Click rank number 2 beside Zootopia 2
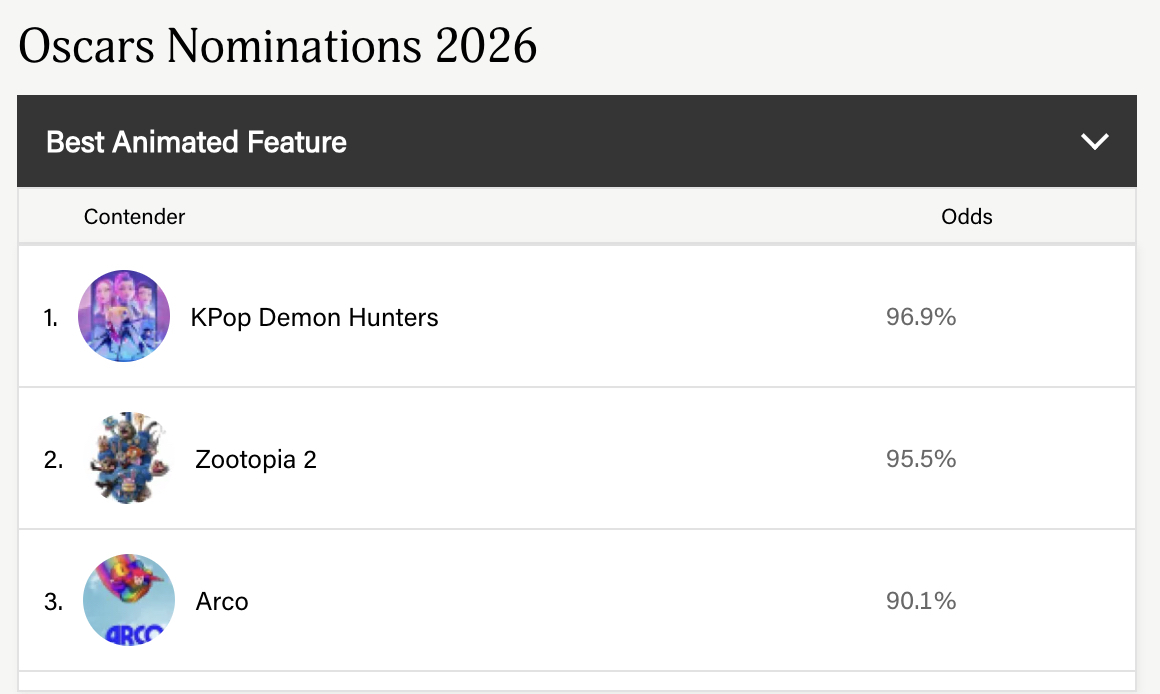 (53, 460)
